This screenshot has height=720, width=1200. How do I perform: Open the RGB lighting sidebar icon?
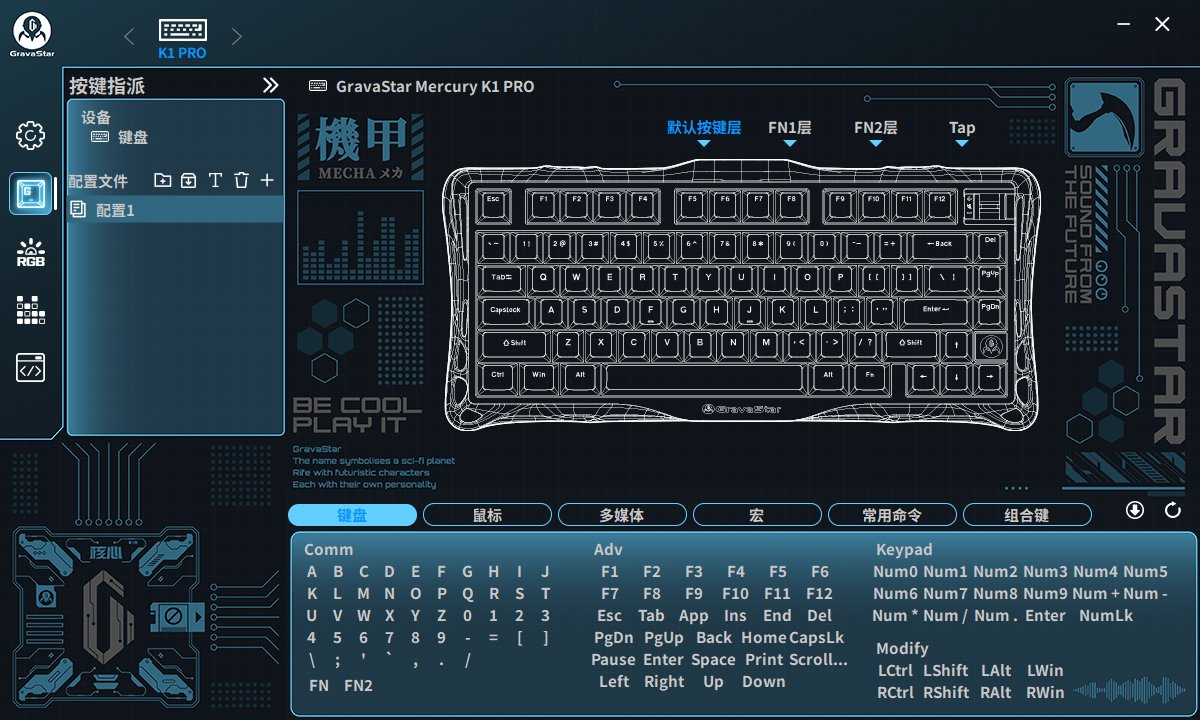pyautogui.click(x=30, y=252)
